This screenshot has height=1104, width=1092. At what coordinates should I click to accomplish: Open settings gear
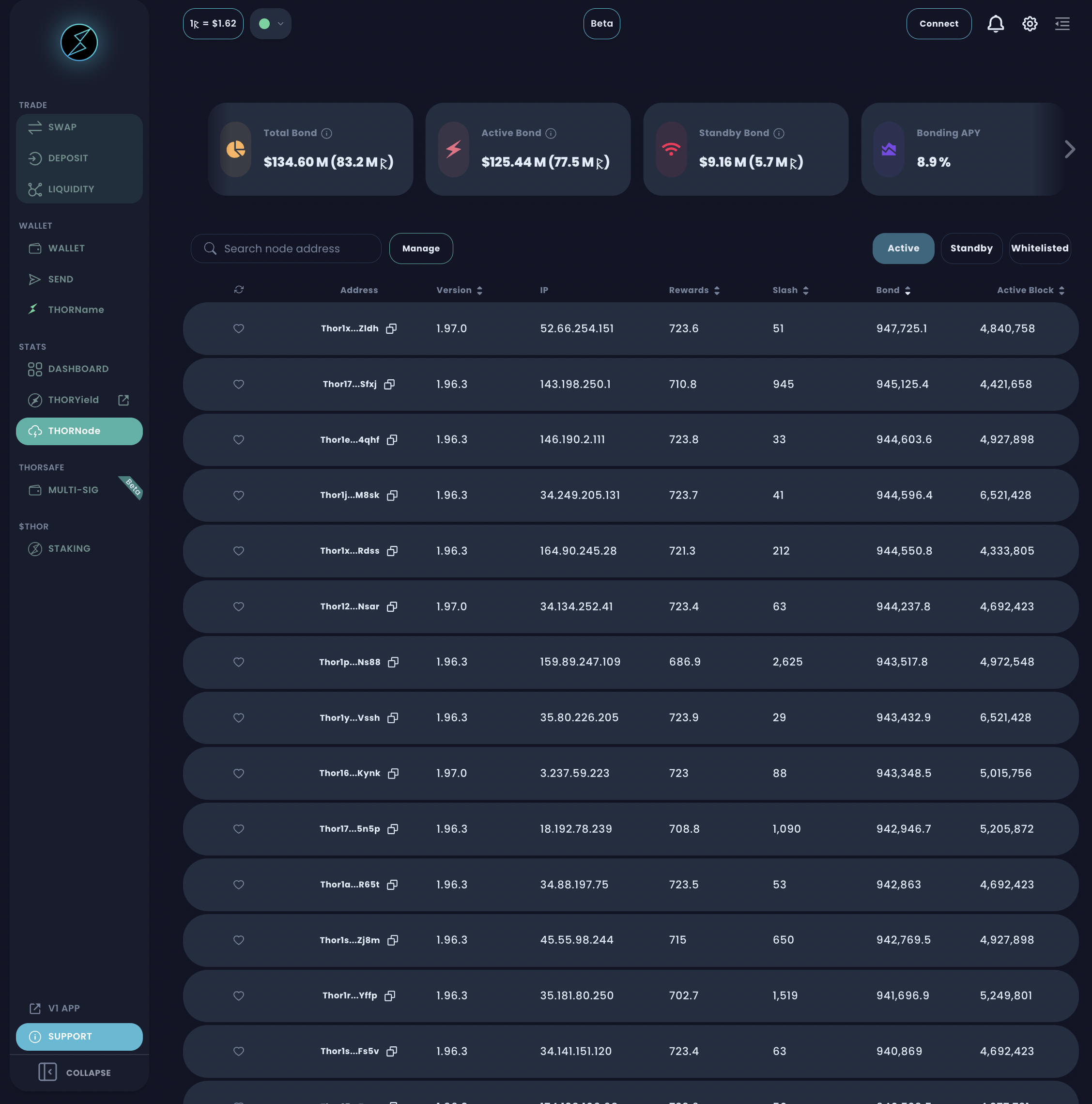click(1030, 23)
